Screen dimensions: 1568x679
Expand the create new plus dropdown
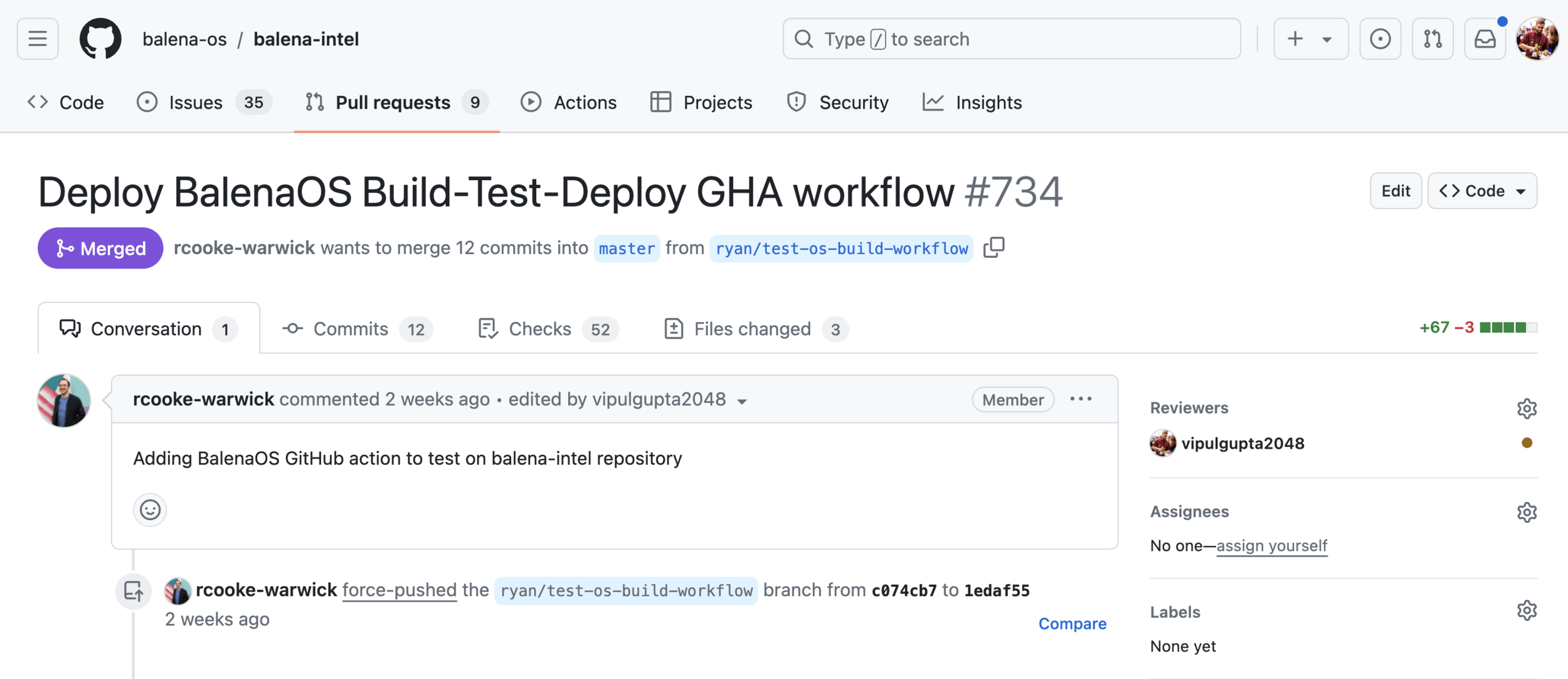1310,39
